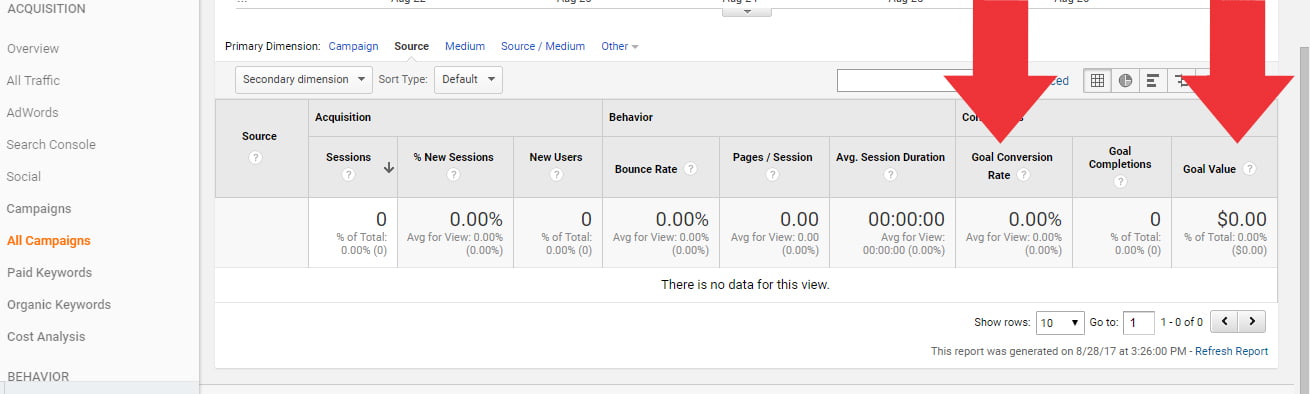Open Cost Analysis report
Image resolution: width=1310 pixels, height=394 pixels.
tap(46, 336)
